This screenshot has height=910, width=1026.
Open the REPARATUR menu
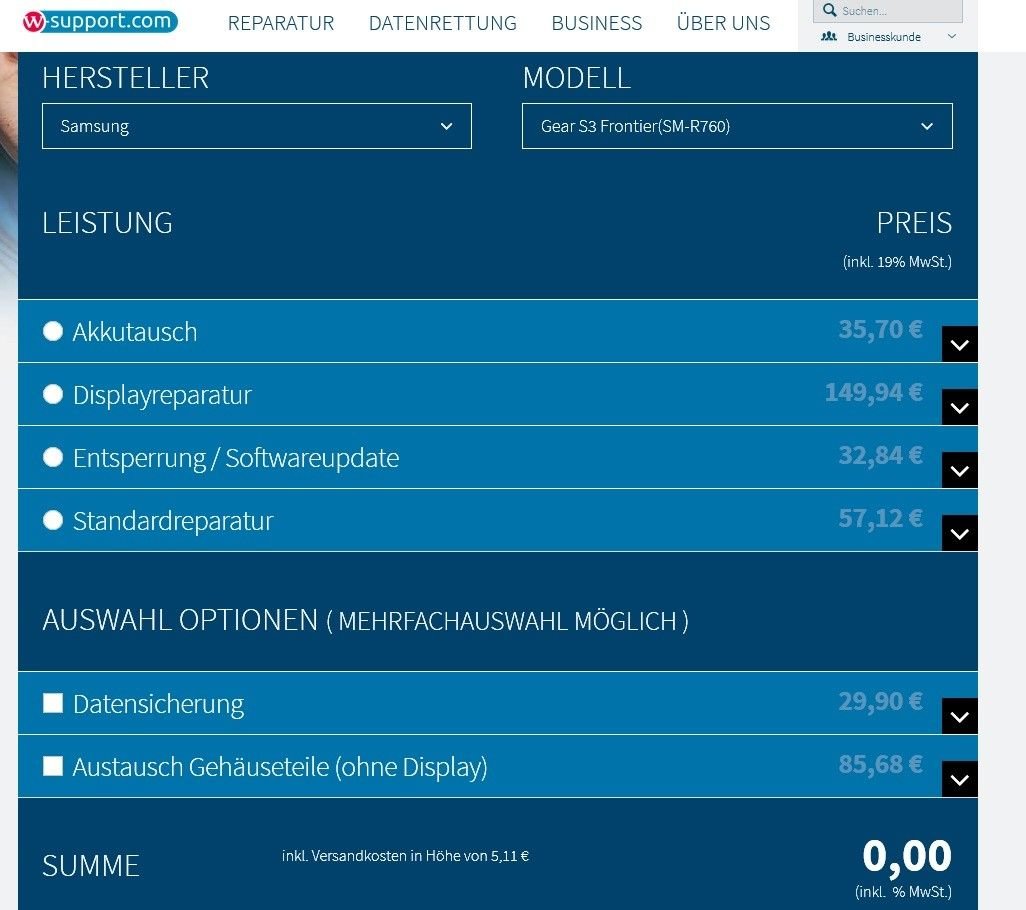pos(281,23)
